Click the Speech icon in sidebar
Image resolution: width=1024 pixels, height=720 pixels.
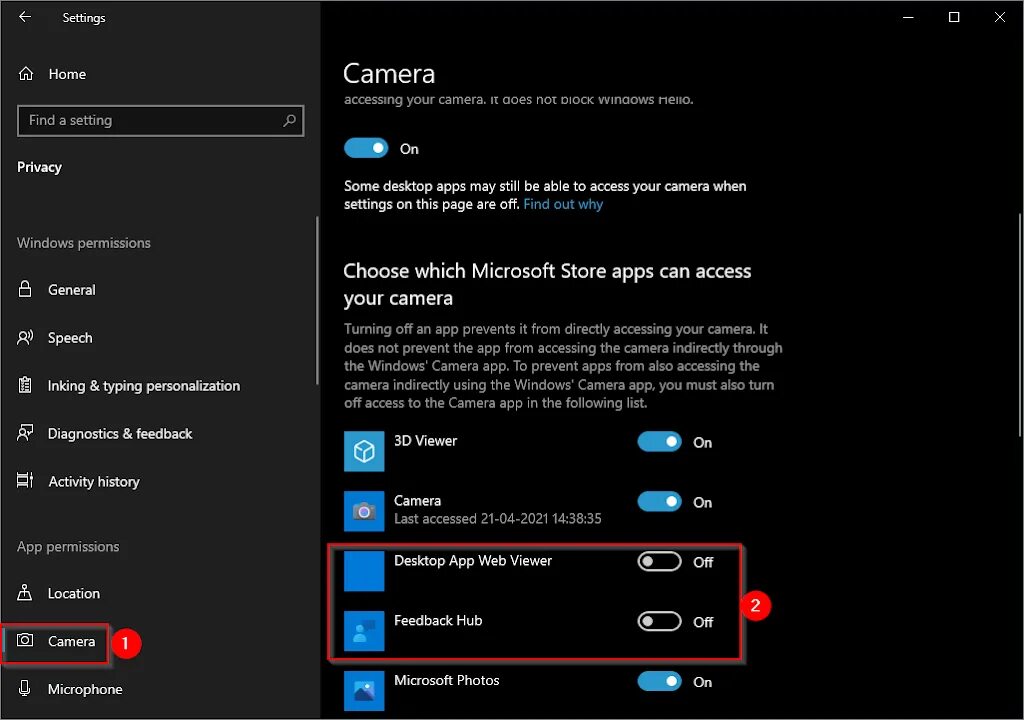coord(25,337)
